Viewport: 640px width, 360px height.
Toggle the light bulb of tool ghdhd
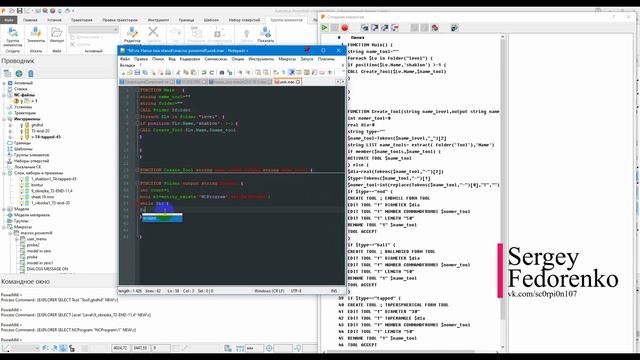pos(22,125)
